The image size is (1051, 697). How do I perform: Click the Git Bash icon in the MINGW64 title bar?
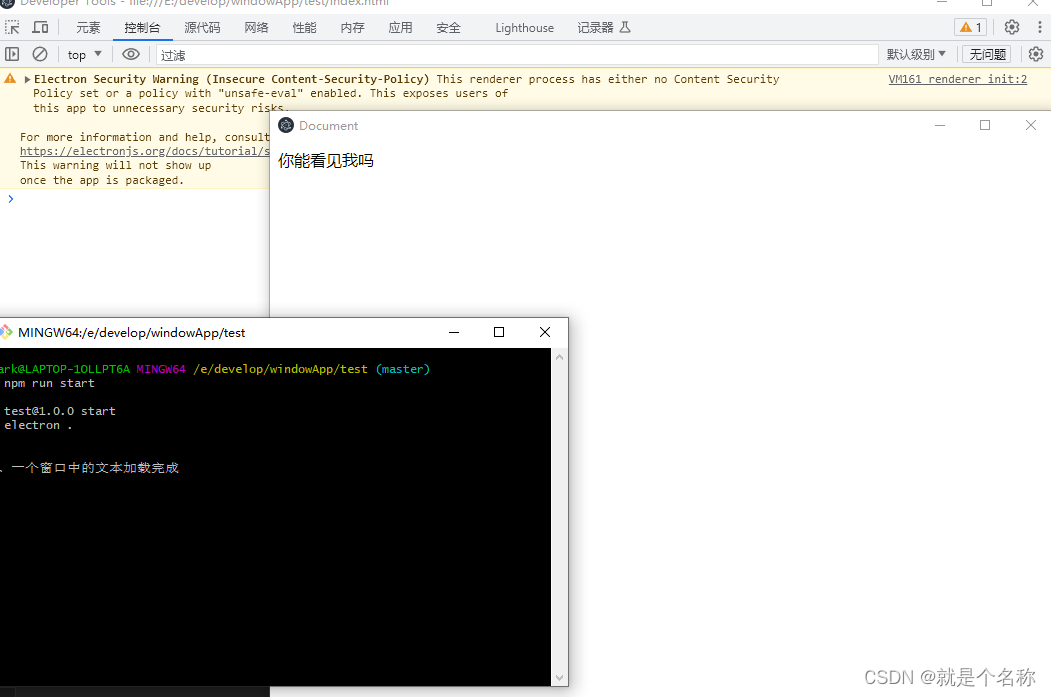pyautogui.click(x=6, y=332)
